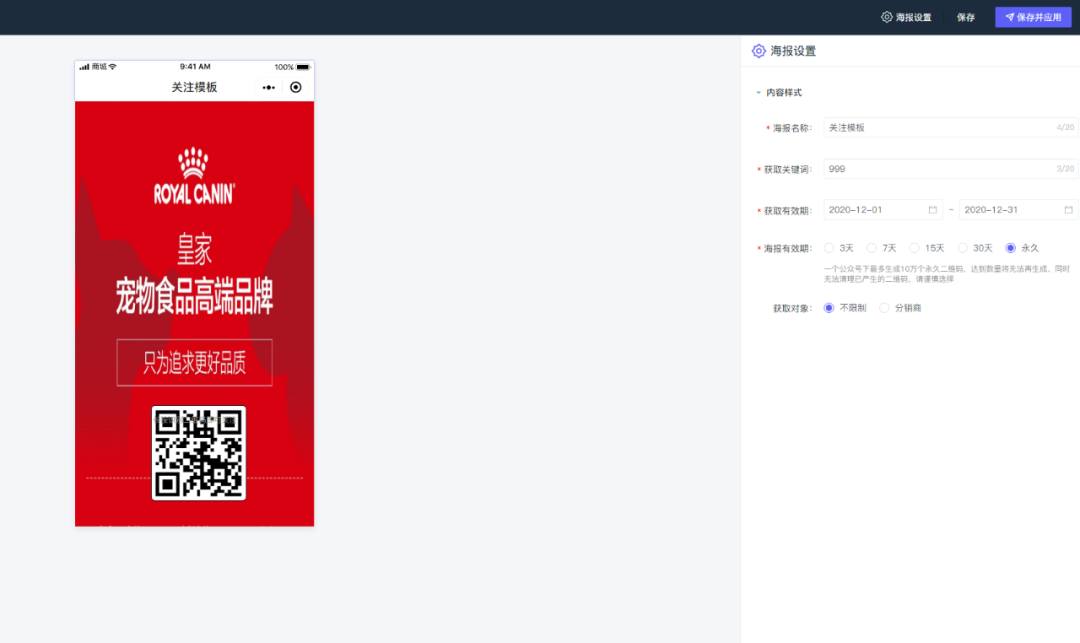This screenshot has width=1080, height=643.
Task: Click the battery icon in phone status bar
Action: 303,67
